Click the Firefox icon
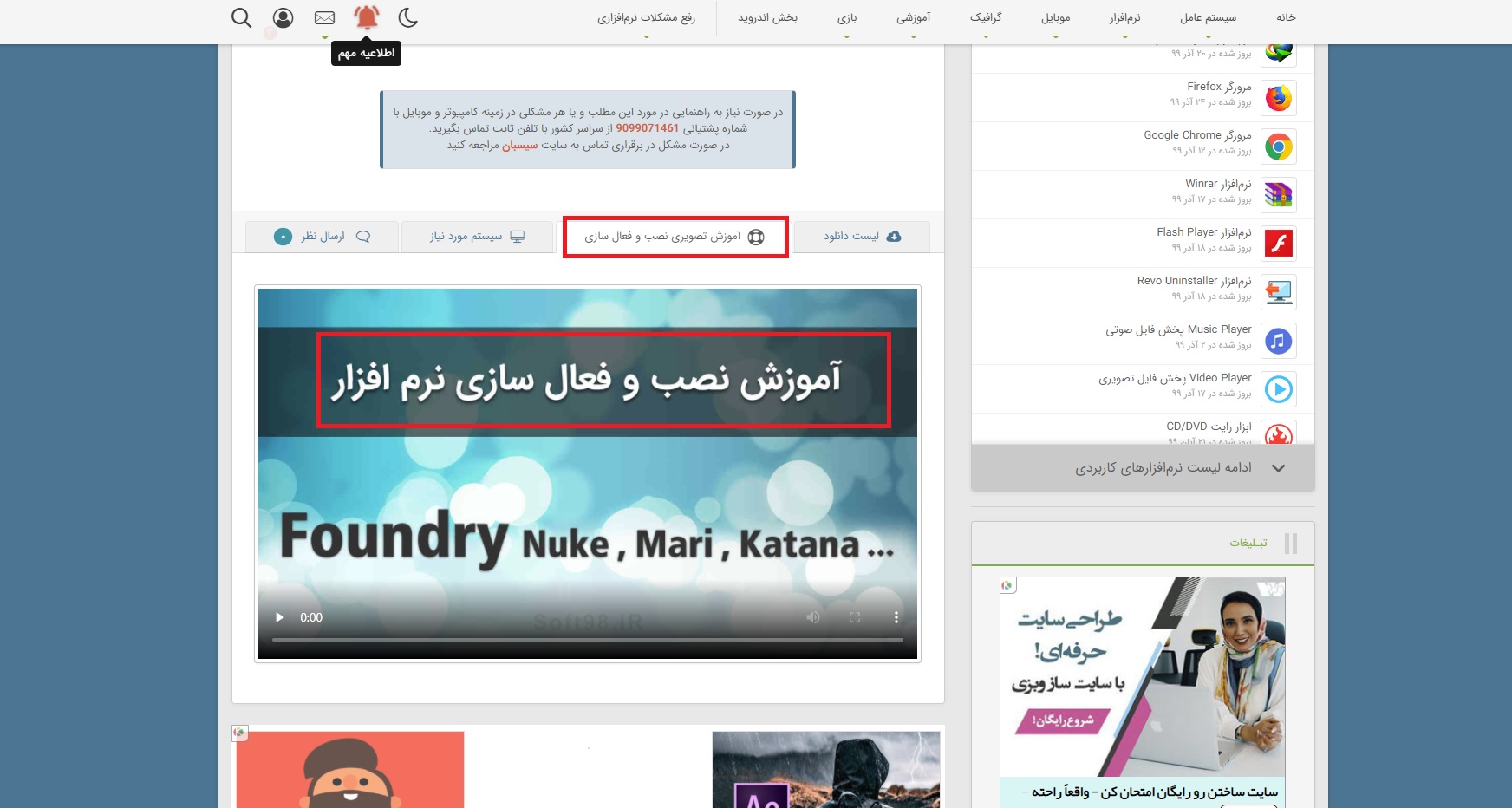1512x808 pixels. click(x=1278, y=98)
